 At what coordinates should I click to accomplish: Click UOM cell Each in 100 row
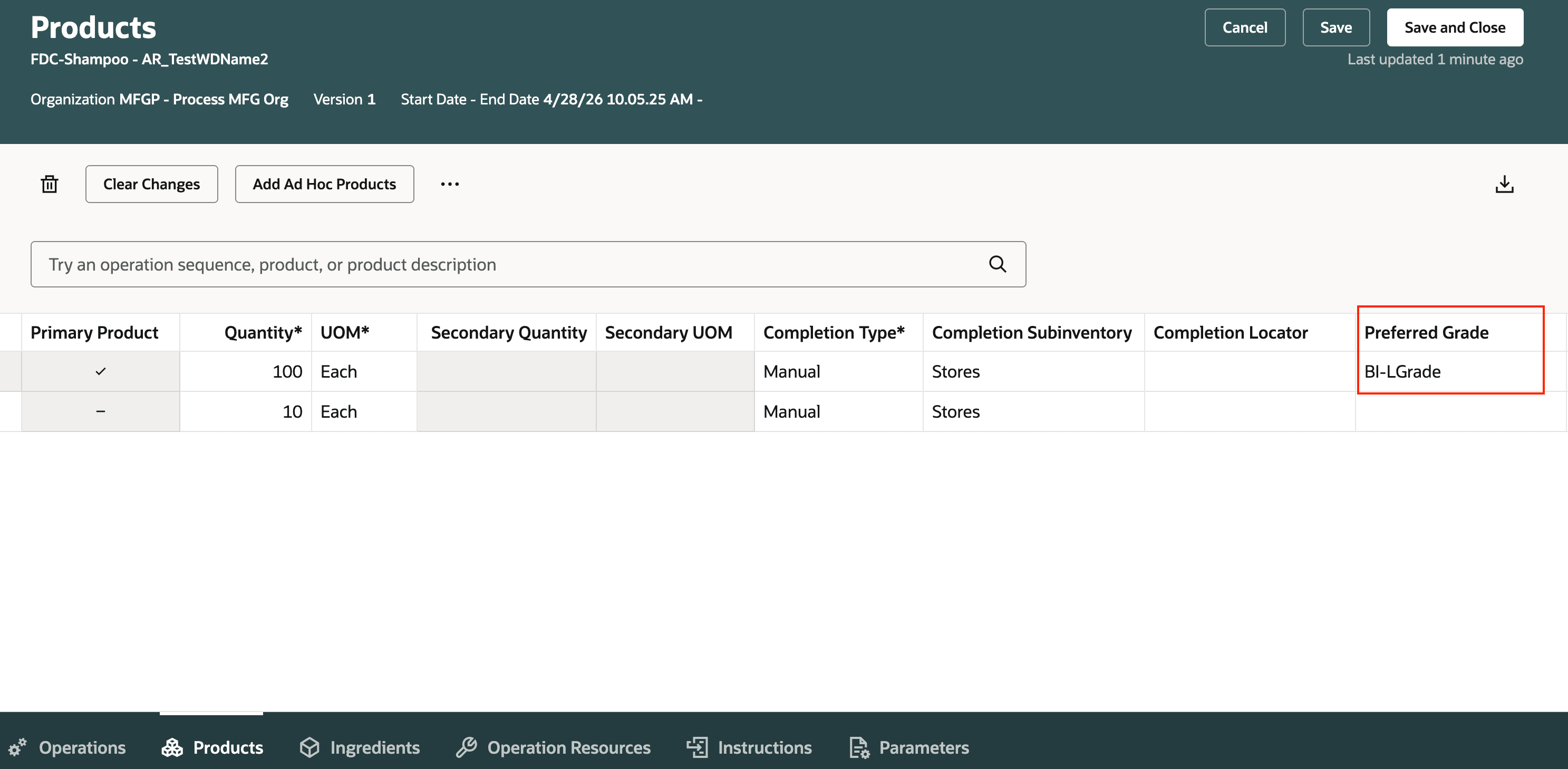(364, 371)
